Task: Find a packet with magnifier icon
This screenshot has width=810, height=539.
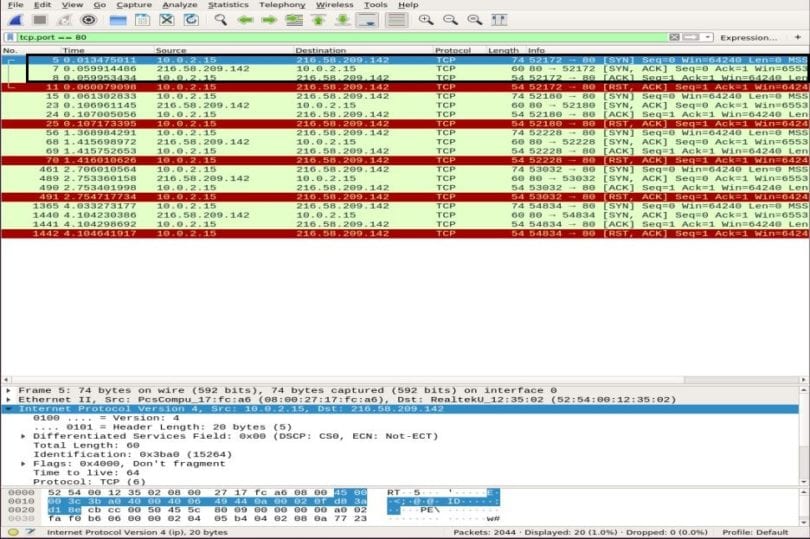Action: point(221,20)
